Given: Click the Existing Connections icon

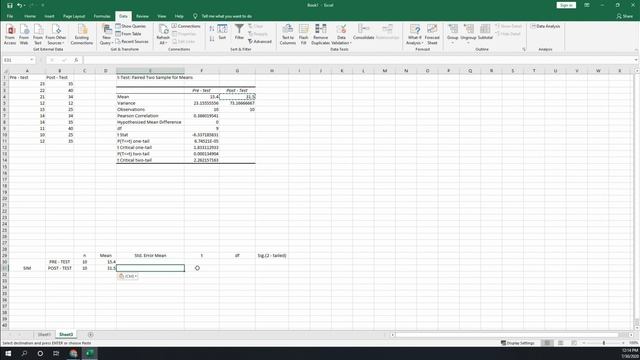Looking at the screenshot, I should [x=82, y=34].
